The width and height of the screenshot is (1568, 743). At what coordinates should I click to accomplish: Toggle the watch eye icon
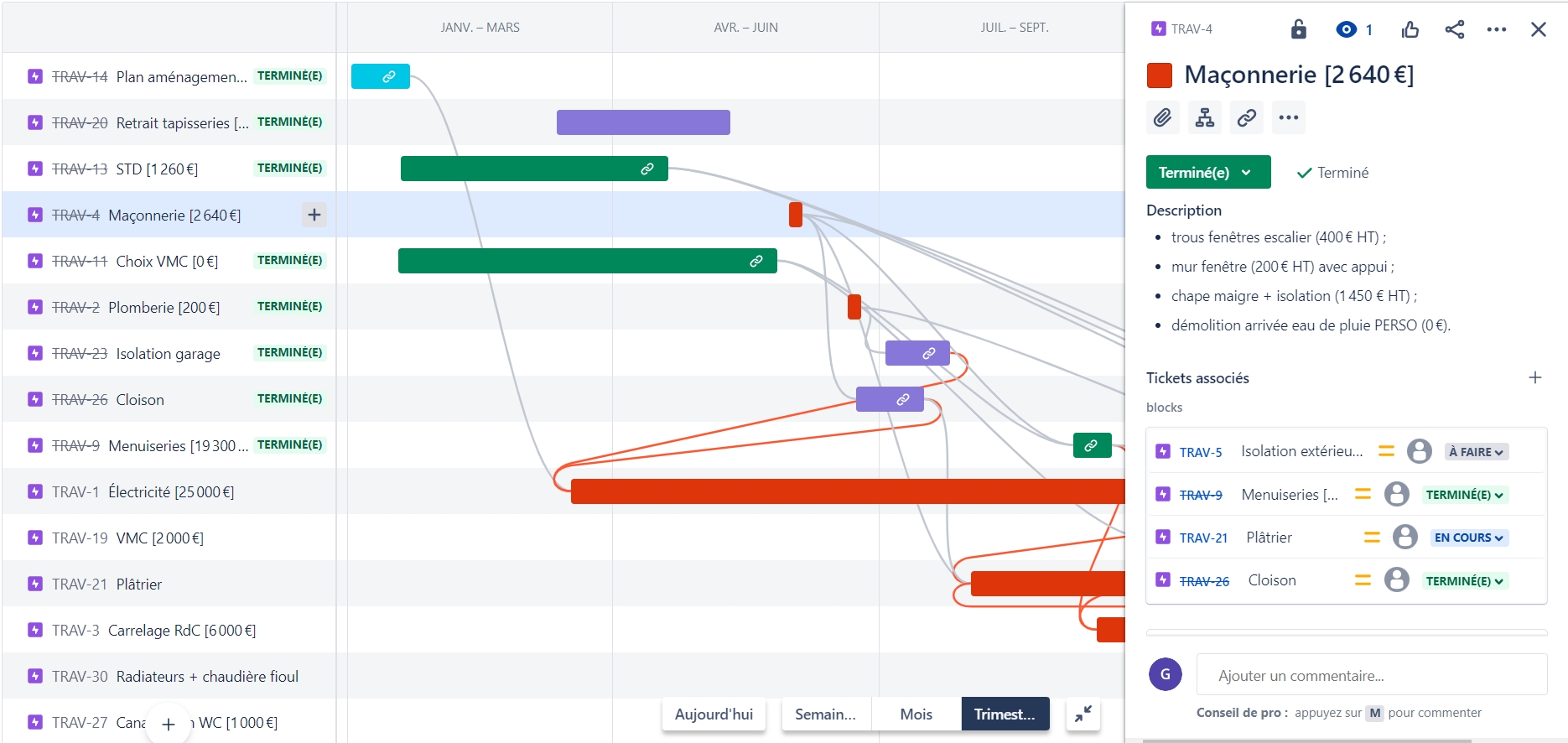coord(1346,29)
